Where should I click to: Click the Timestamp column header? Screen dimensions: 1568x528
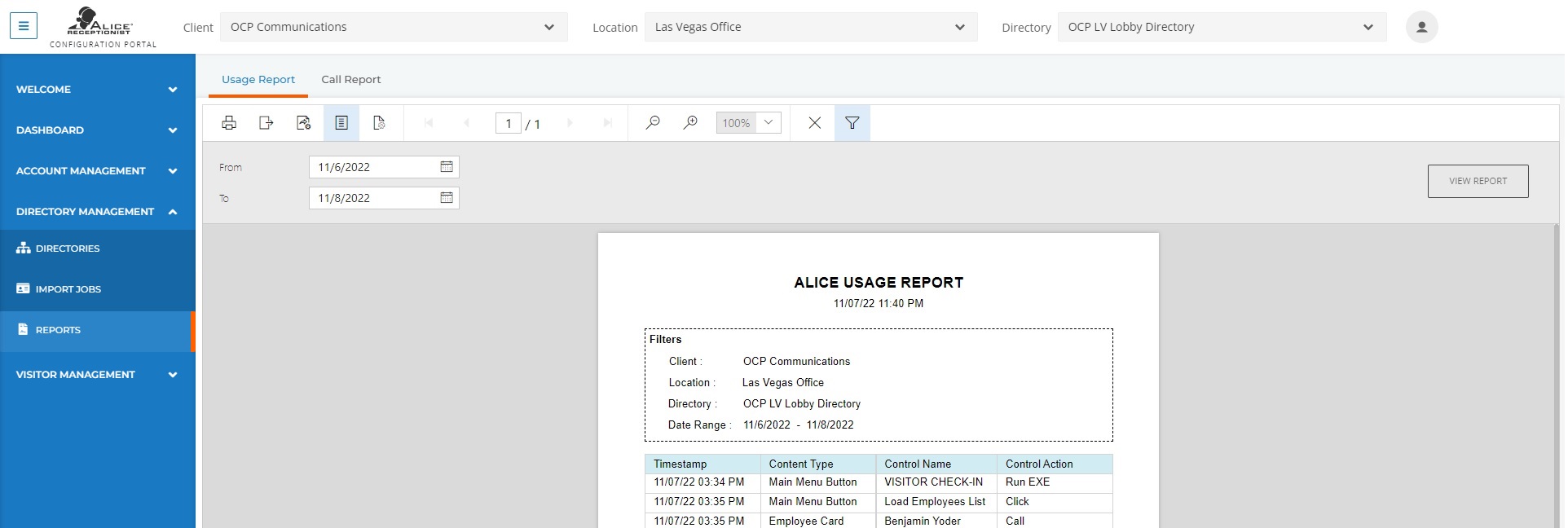tap(703, 464)
